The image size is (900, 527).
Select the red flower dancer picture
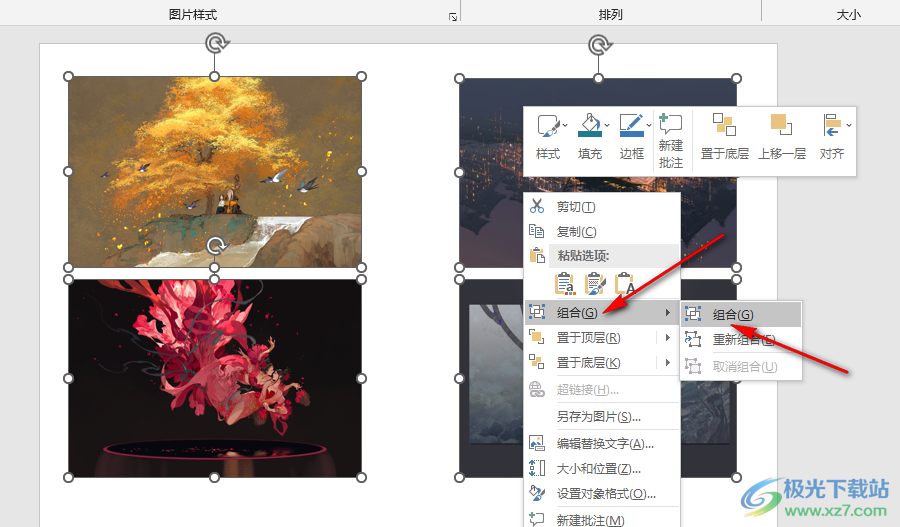pos(215,378)
